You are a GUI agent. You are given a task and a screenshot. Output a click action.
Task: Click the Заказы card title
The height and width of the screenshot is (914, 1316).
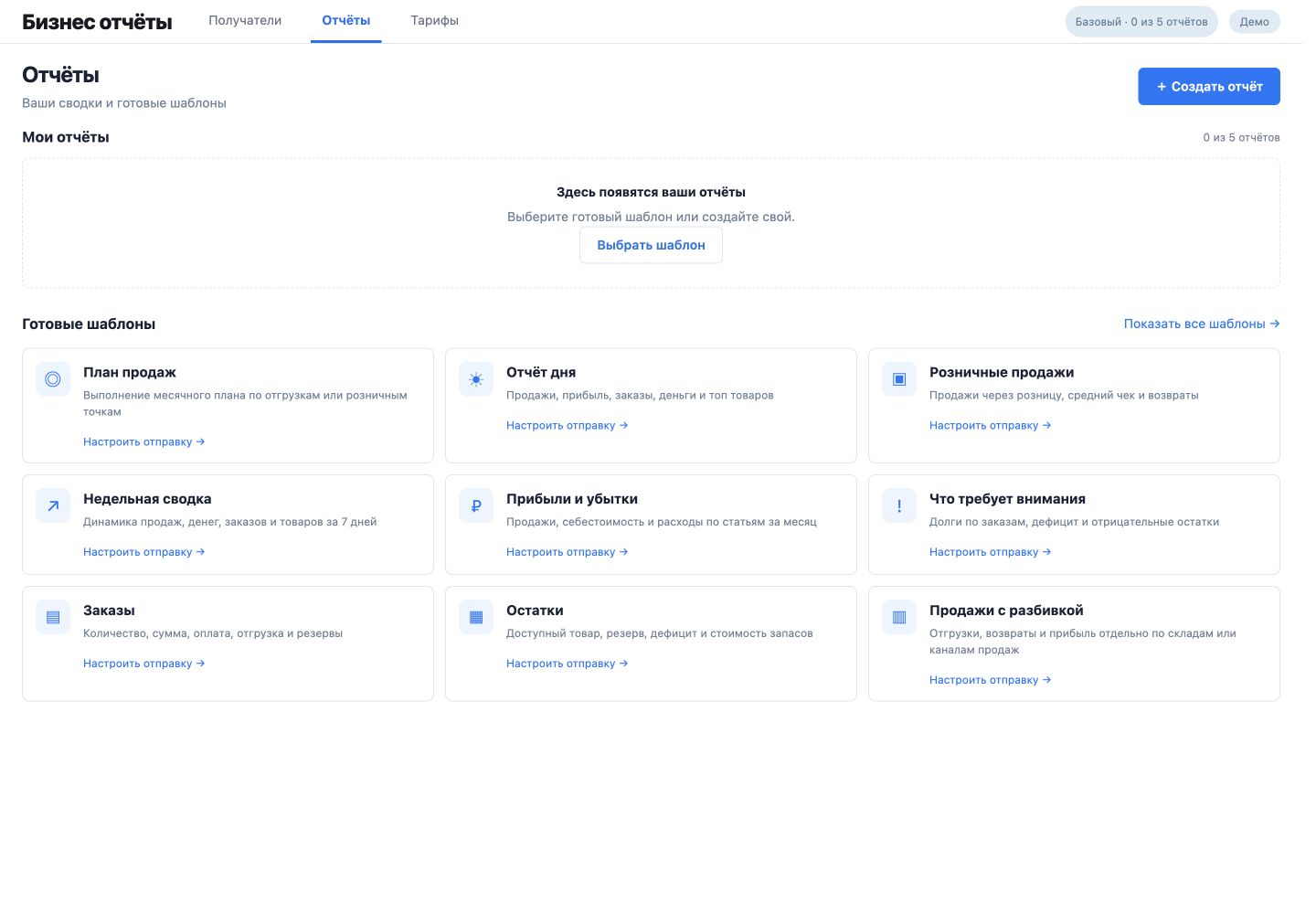coord(109,611)
